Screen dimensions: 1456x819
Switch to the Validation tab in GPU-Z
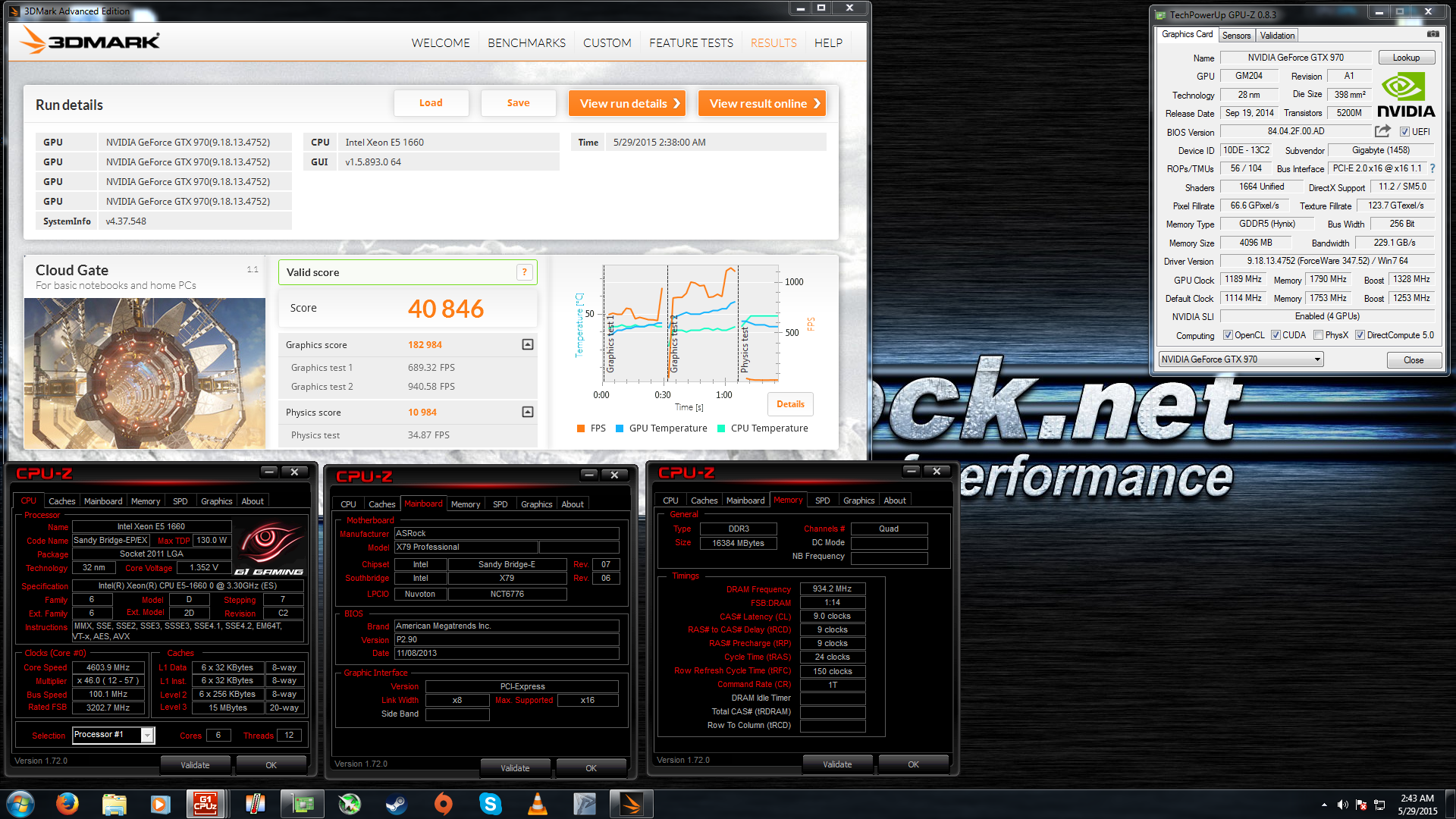pyautogui.click(x=1277, y=36)
